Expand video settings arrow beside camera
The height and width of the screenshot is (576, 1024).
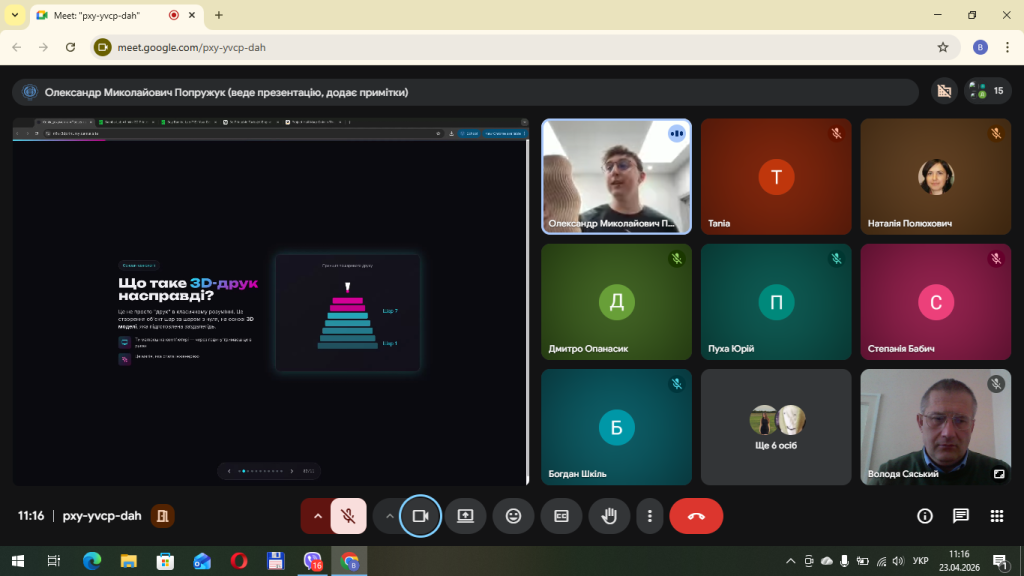[x=389, y=516]
